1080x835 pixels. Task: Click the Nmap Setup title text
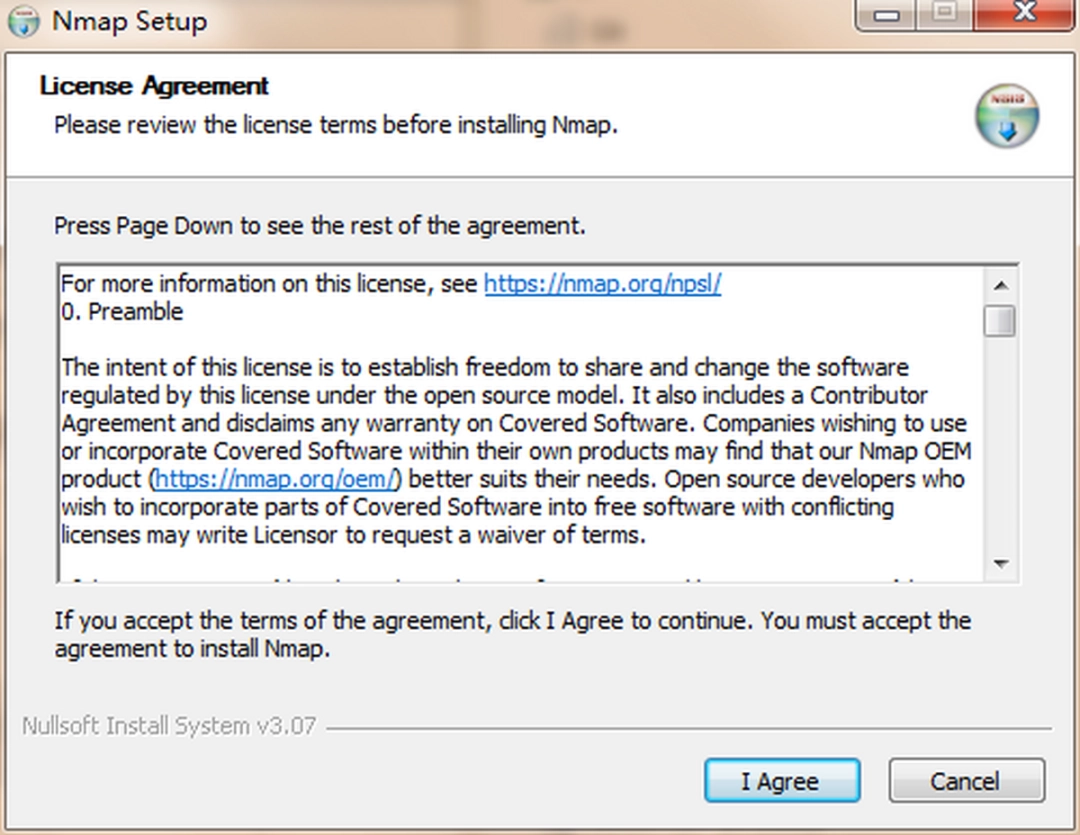[129, 21]
